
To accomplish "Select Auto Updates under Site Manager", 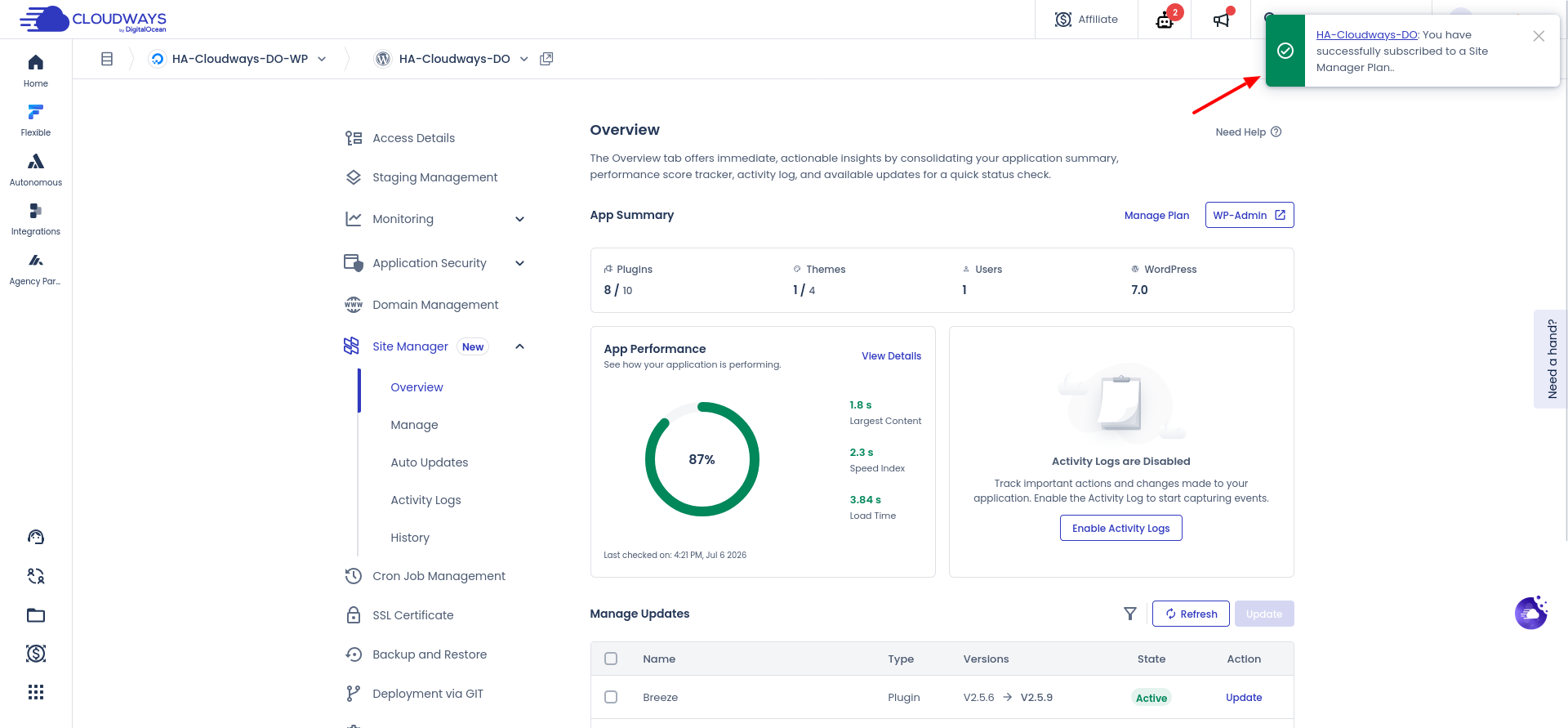I will click(x=429, y=462).
